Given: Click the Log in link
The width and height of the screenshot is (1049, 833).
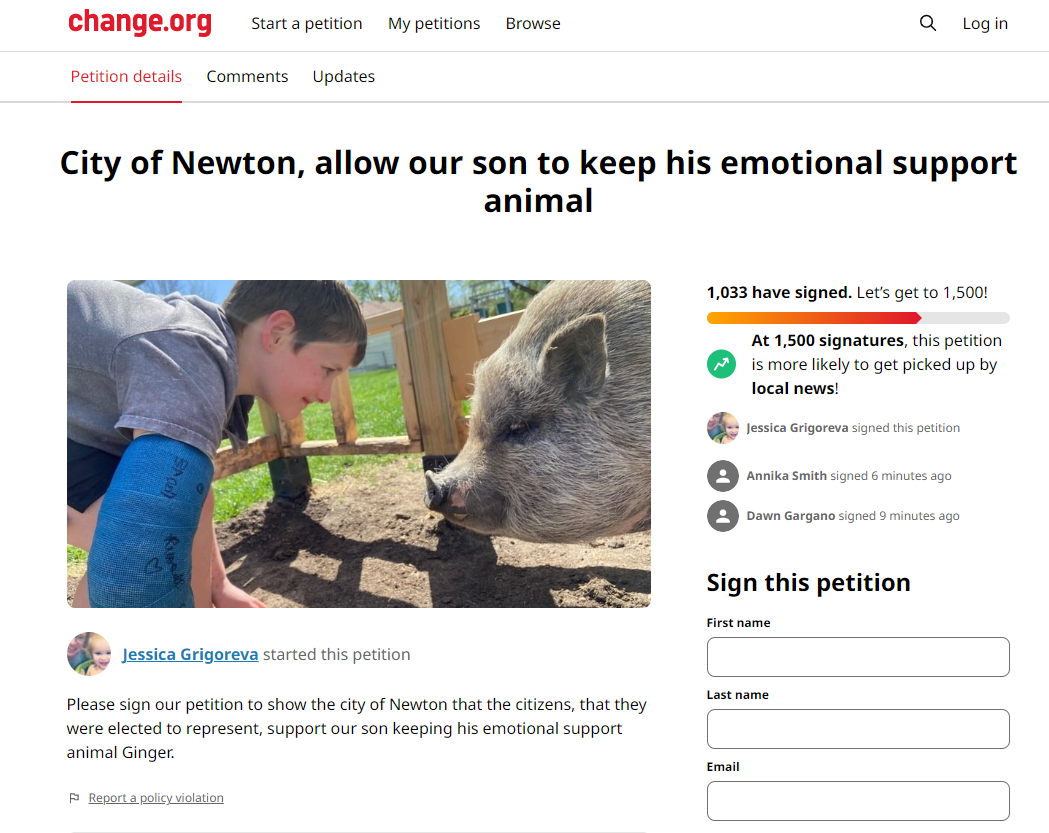Looking at the screenshot, I should pyautogui.click(x=985, y=23).
